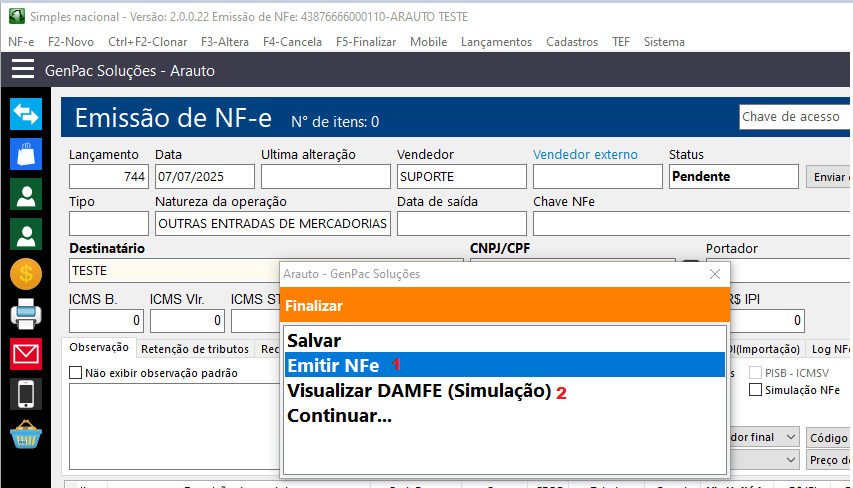This screenshot has height=488, width=853.
Task: Click the printer icon in the sidebar
Action: pos(25,314)
